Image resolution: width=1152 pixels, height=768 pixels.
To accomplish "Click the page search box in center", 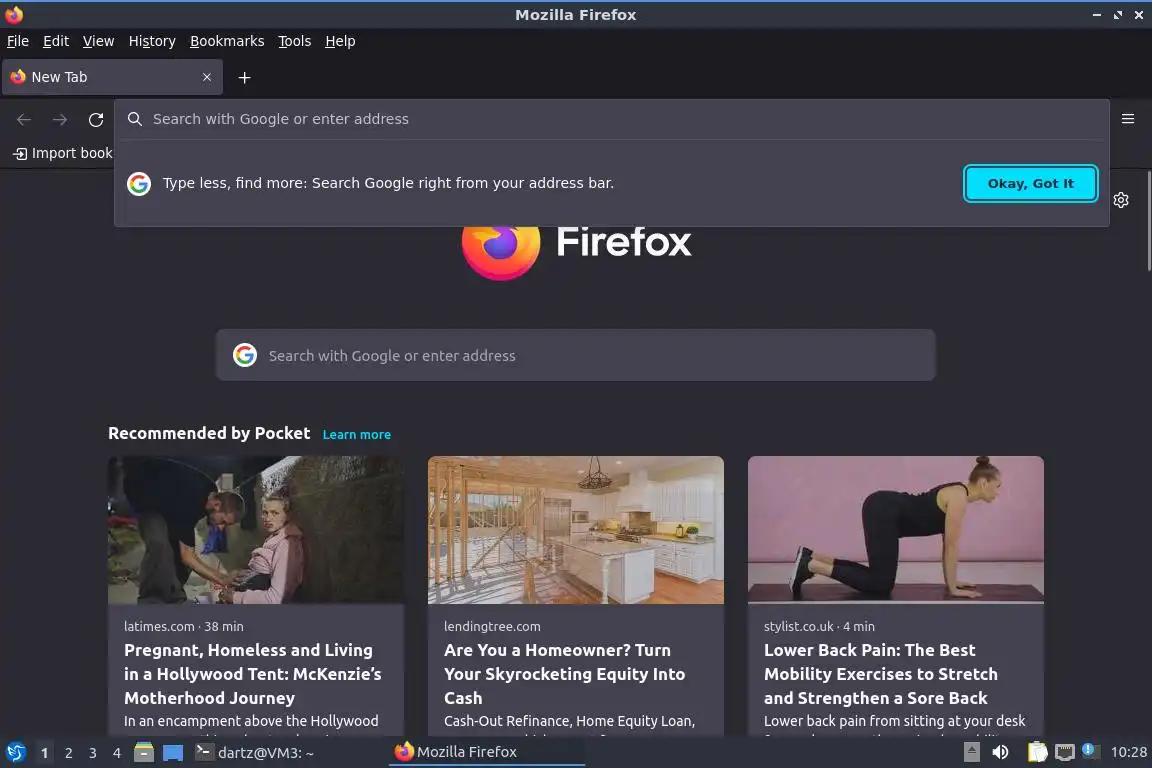I will pyautogui.click(x=575, y=356).
